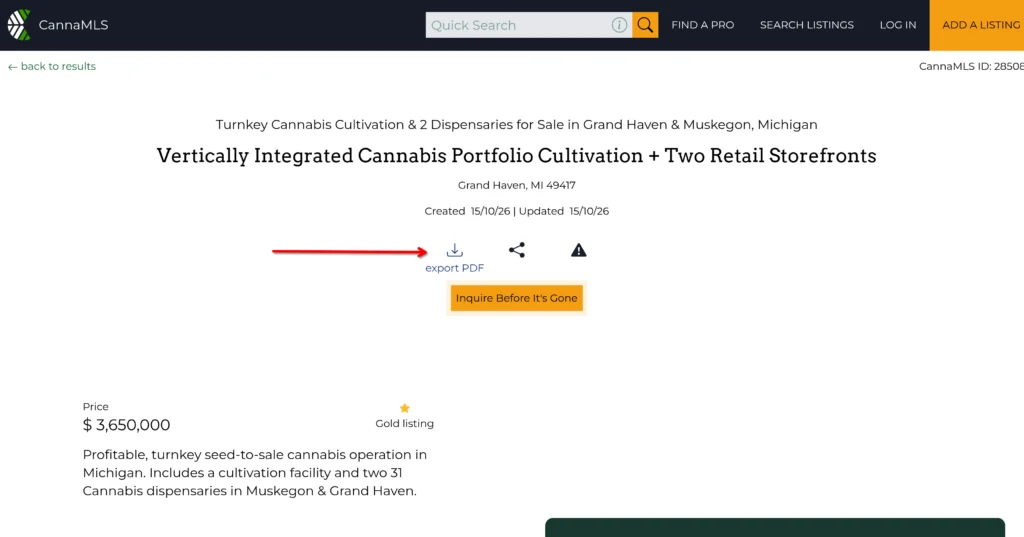Download listing via export PDF icon
This screenshot has height=537, width=1024.
[x=455, y=250]
